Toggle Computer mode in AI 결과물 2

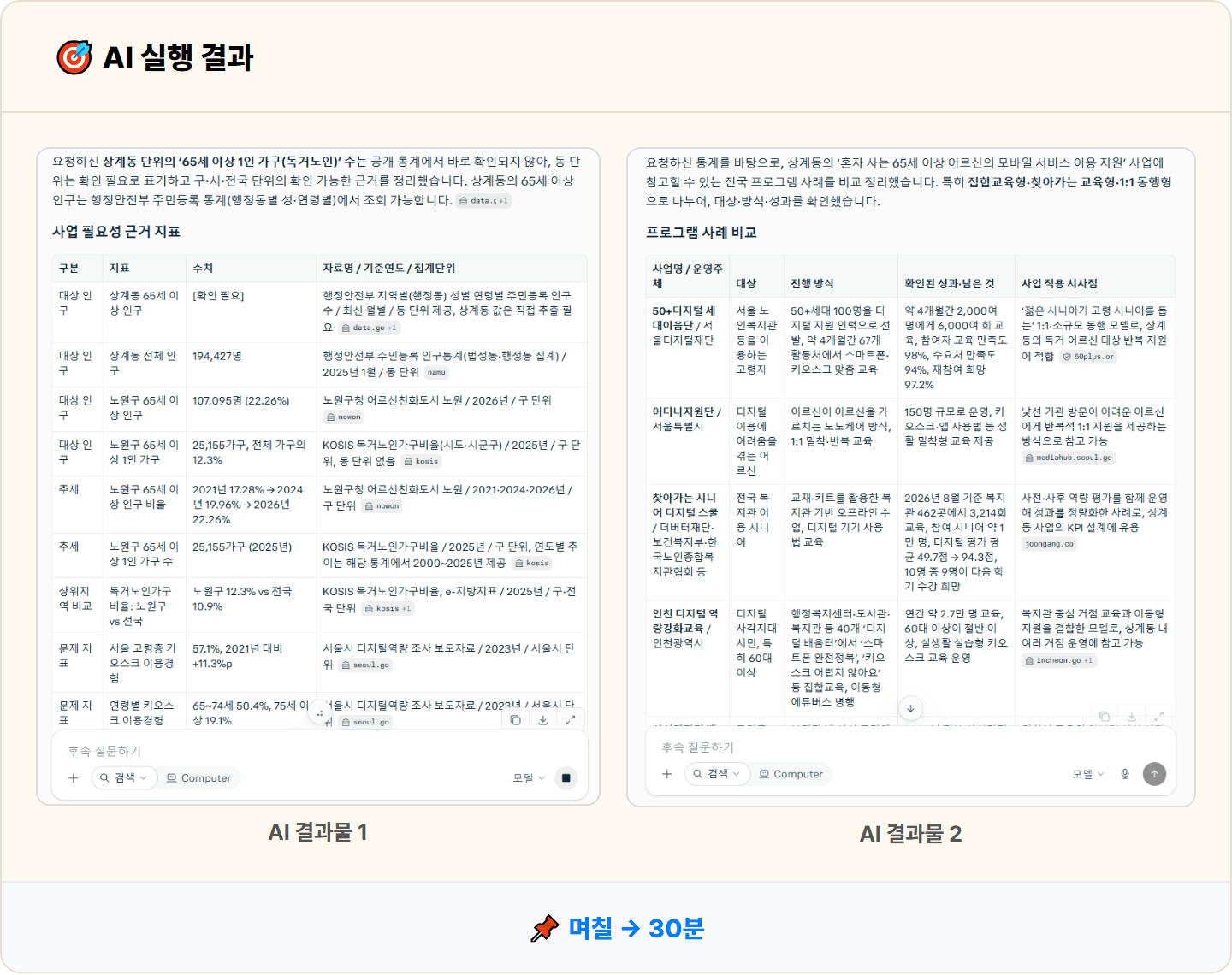(x=791, y=774)
